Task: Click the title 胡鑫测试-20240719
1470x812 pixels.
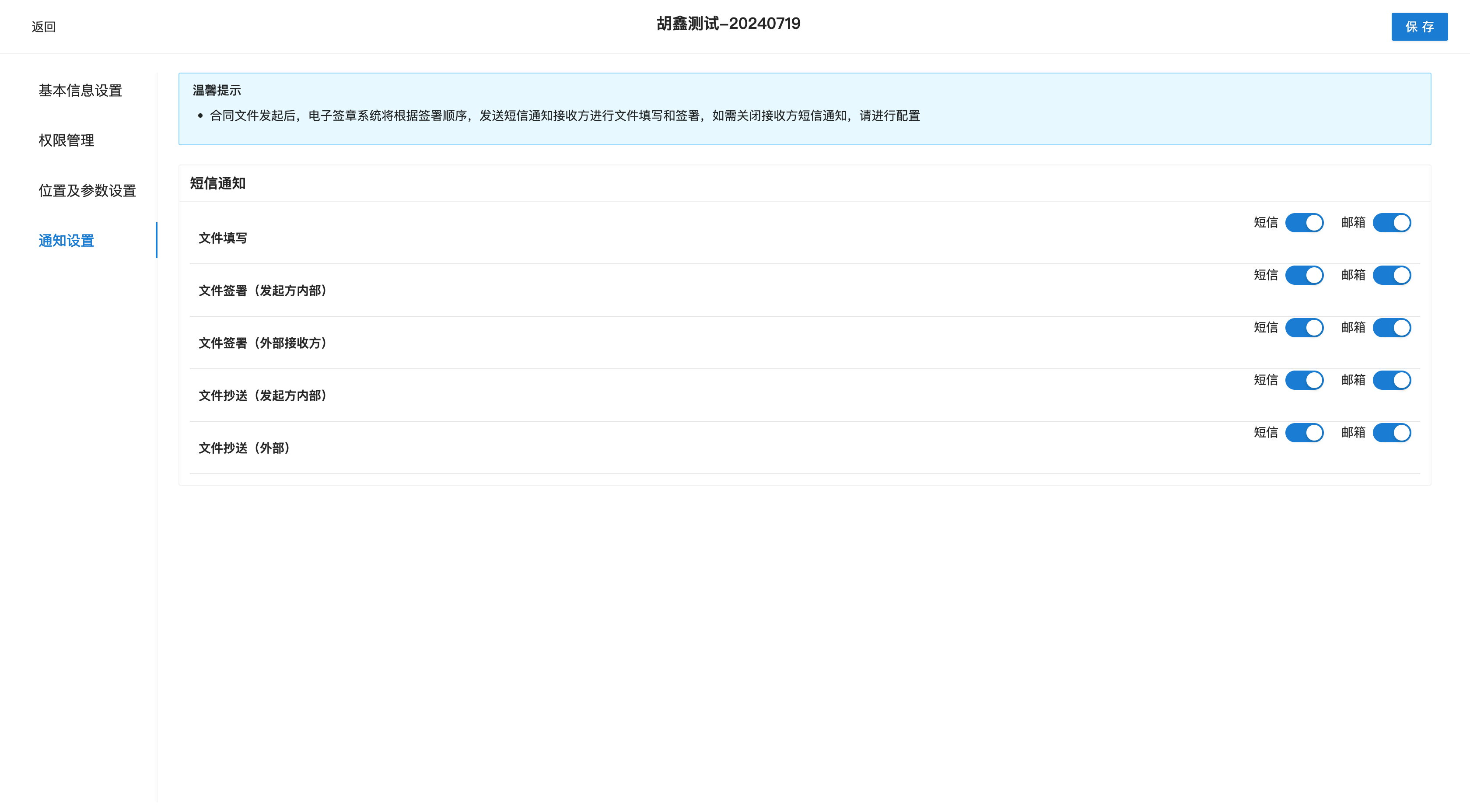Action: pyautogui.click(x=728, y=23)
